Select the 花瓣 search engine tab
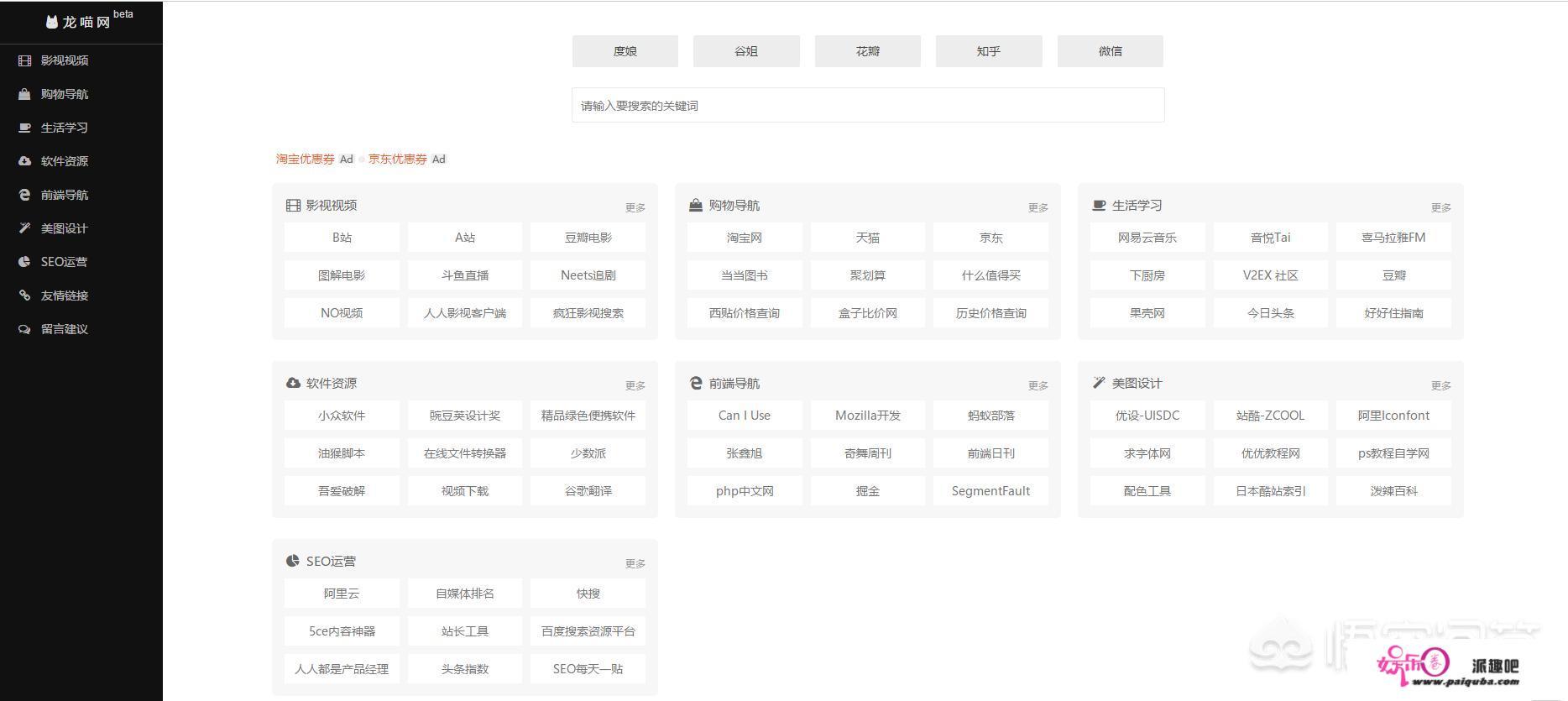Viewport: 1568px width, 701px height. tap(868, 51)
